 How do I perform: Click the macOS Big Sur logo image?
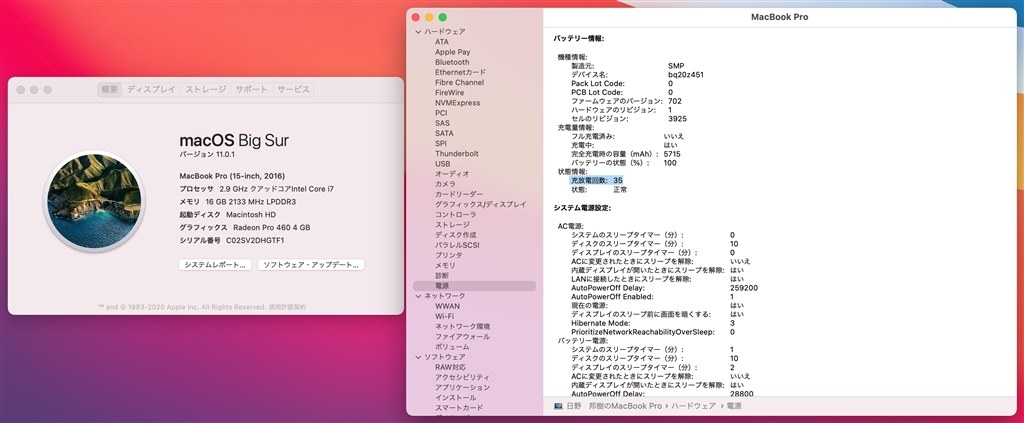point(94,201)
